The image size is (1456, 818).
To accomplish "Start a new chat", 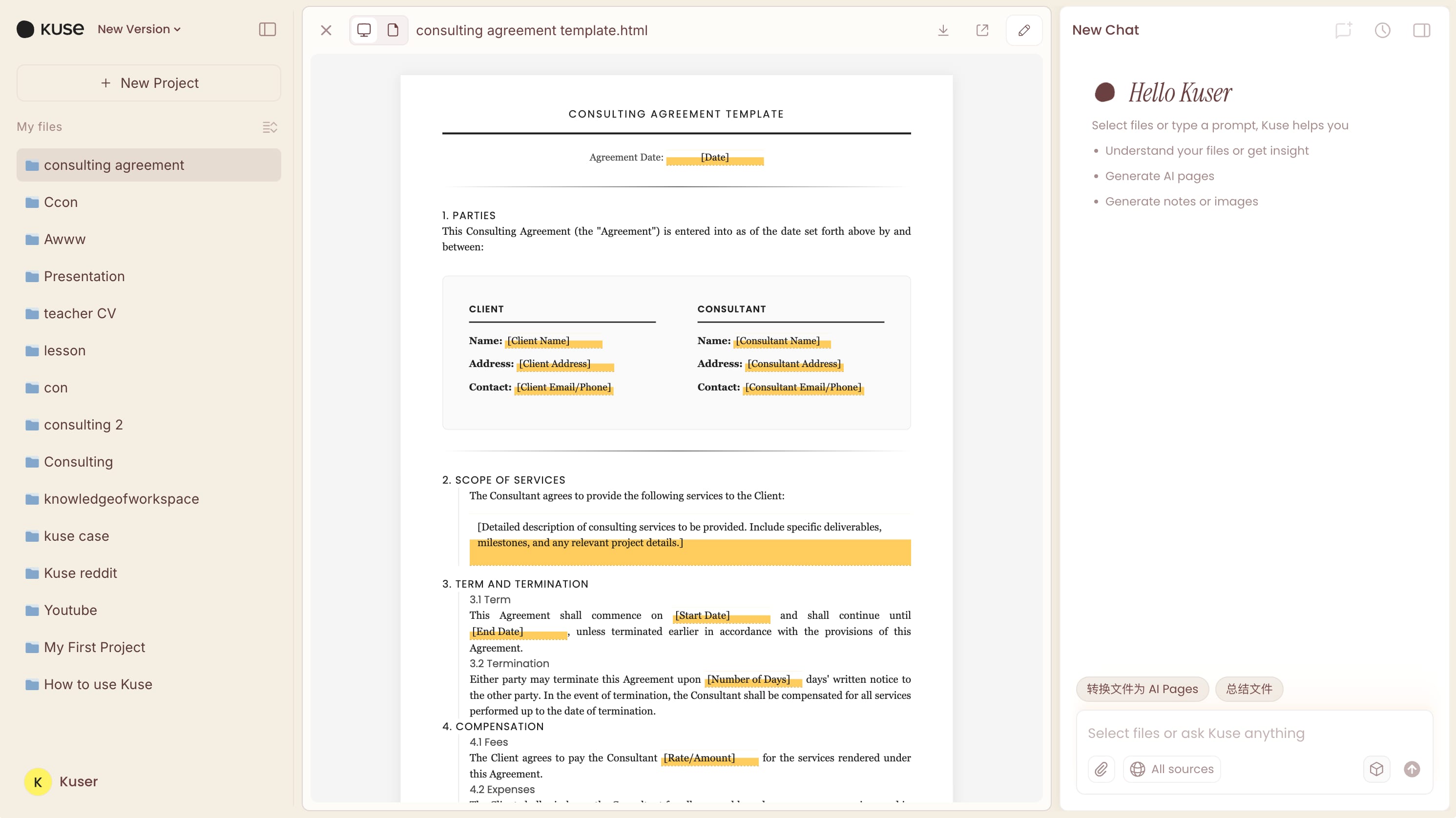I will pyautogui.click(x=1344, y=30).
